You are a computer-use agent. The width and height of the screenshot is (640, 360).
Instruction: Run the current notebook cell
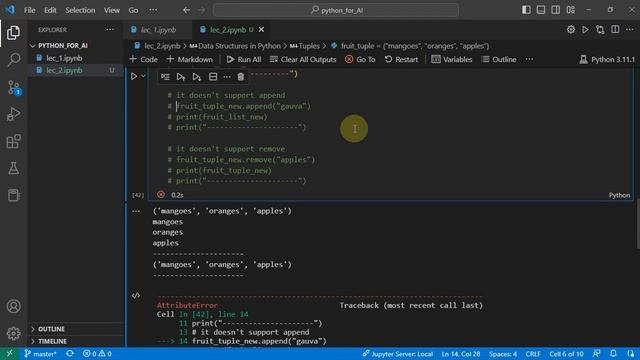tap(134, 76)
